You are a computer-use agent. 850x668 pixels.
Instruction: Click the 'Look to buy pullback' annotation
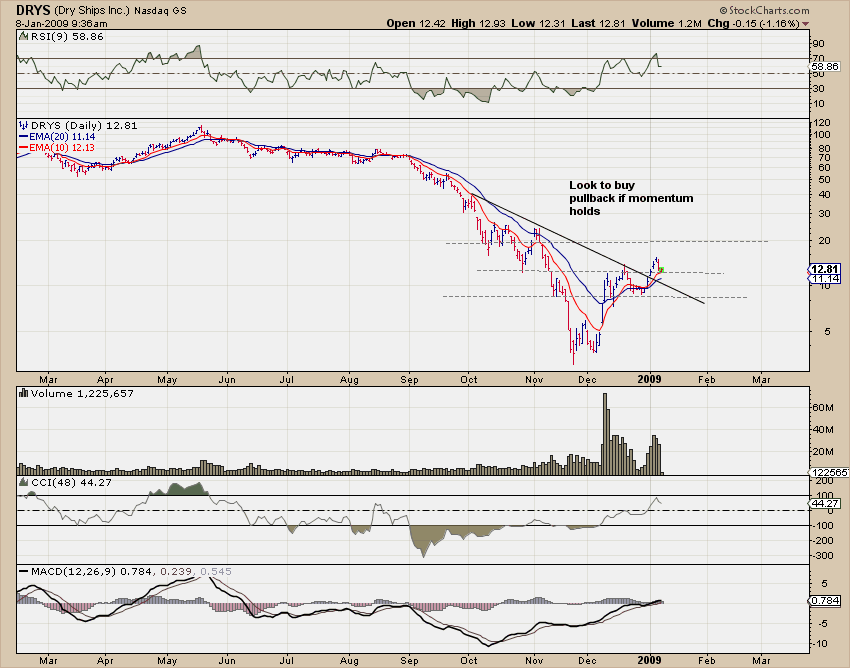click(x=631, y=198)
